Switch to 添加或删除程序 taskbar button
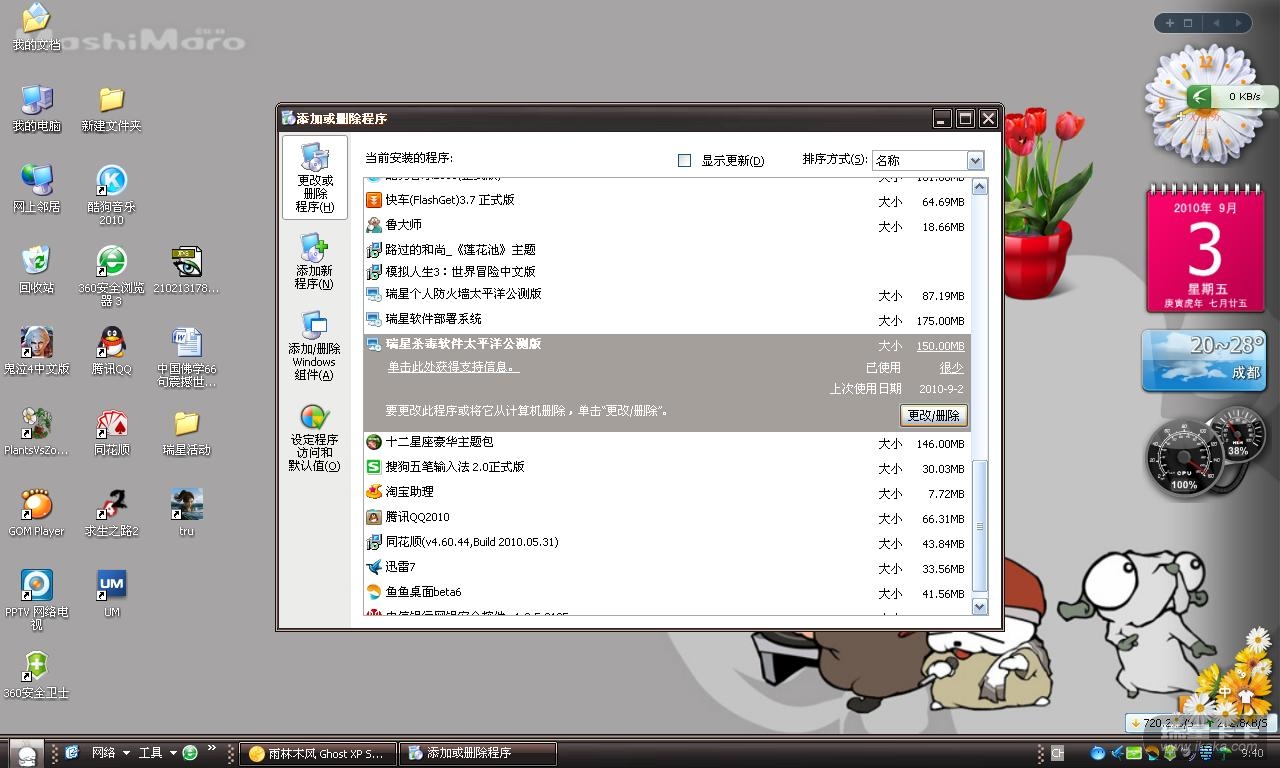The width and height of the screenshot is (1280, 768). click(477, 753)
